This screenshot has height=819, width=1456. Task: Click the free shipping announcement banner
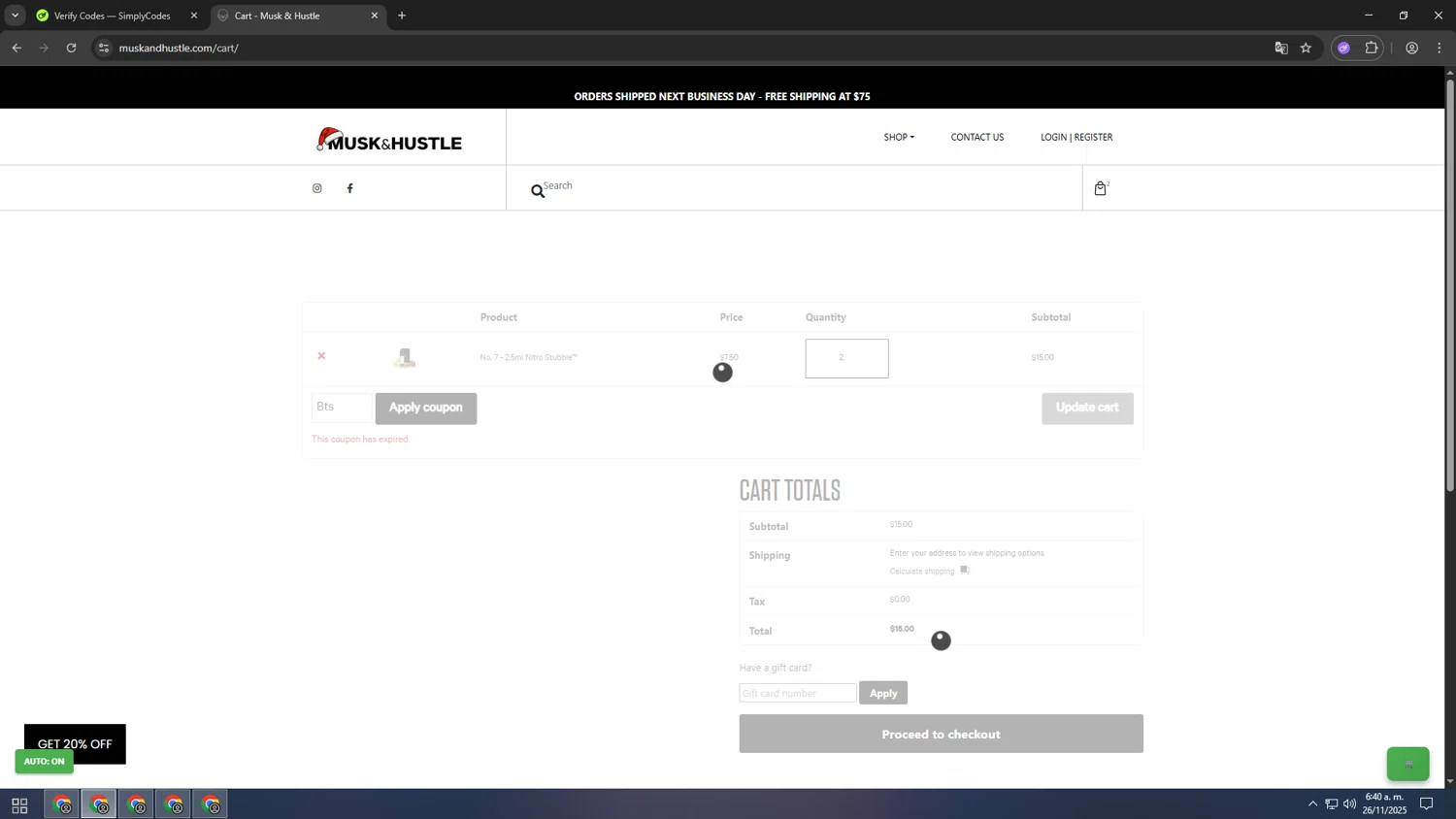722,96
